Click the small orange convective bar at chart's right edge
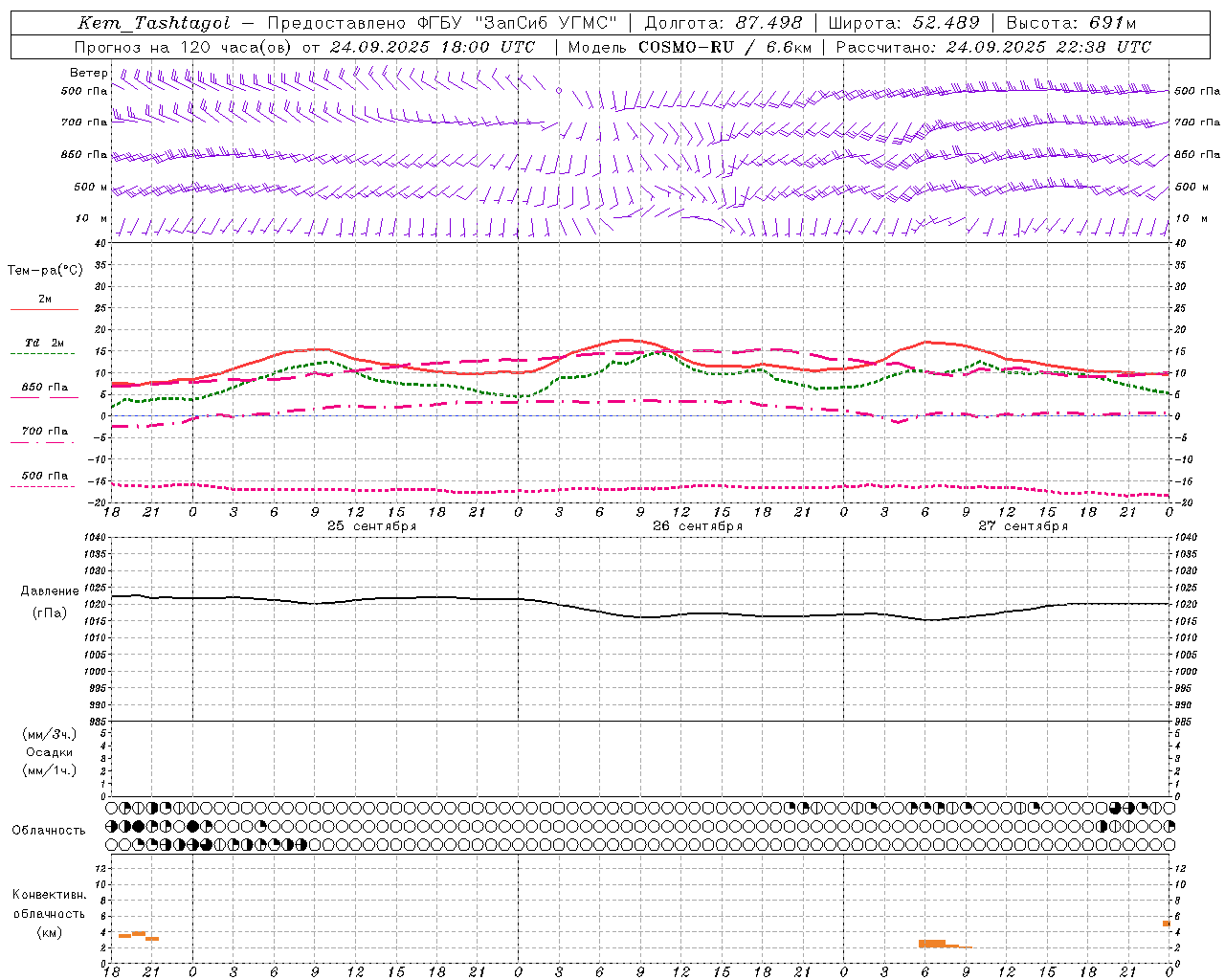1225x980 pixels. [1167, 924]
